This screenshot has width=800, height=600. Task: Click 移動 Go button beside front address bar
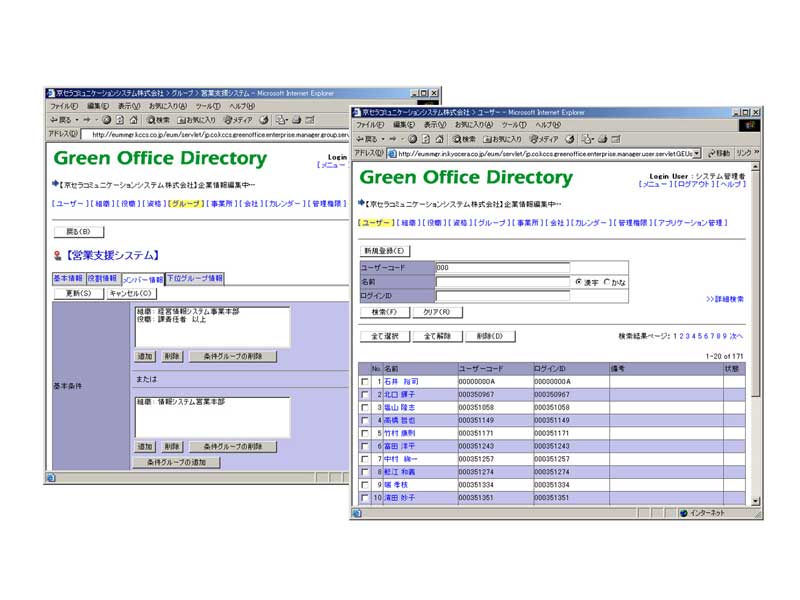(x=718, y=153)
